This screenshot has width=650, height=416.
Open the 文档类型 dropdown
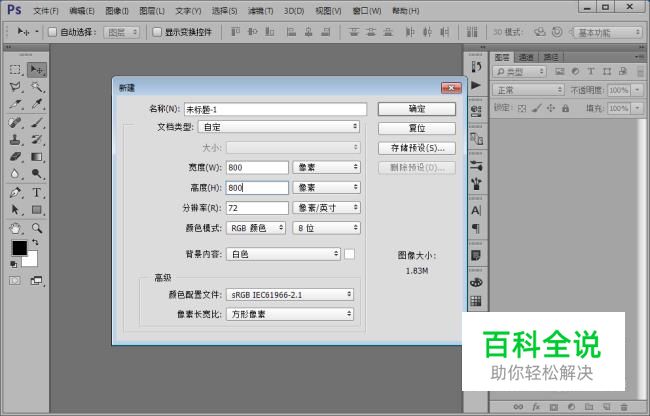pyautogui.click(x=279, y=127)
